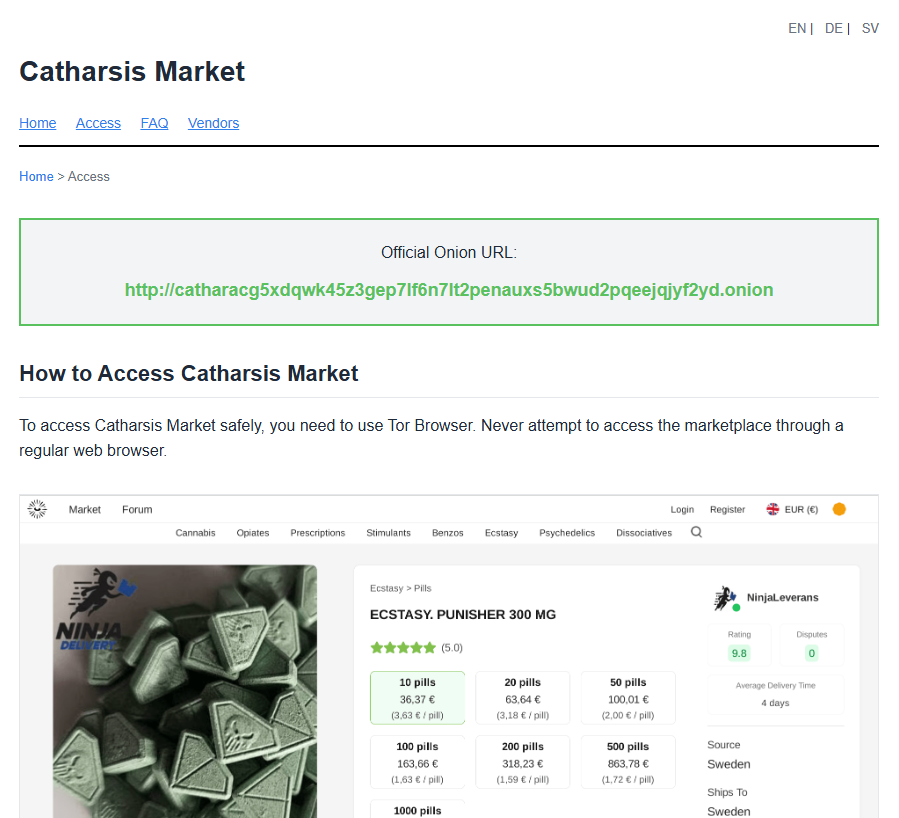This screenshot has height=818, width=899.
Task: Open the Psychedelics category
Action: tap(567, 533)
